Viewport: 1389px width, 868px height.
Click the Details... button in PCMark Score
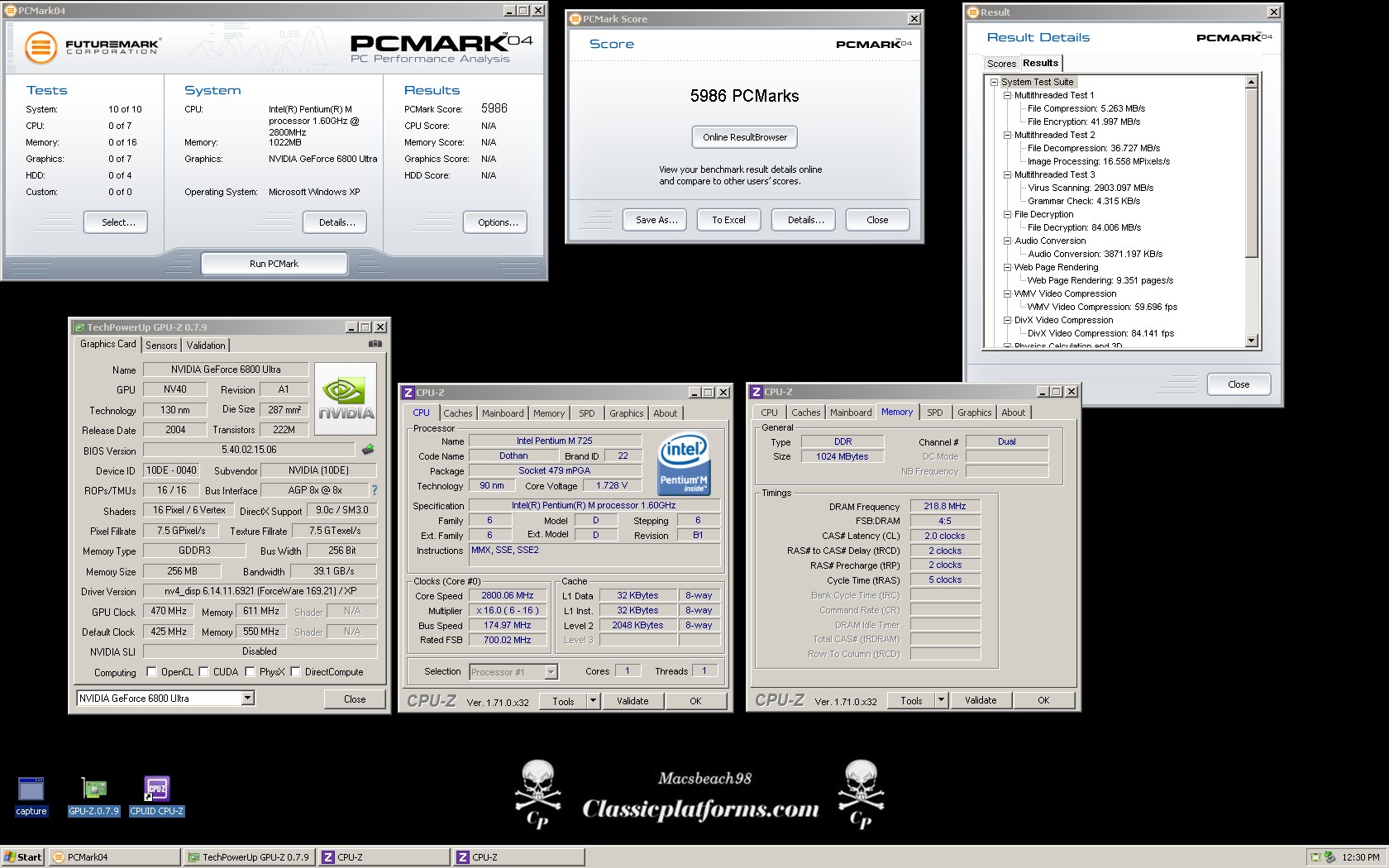[805, 220]
